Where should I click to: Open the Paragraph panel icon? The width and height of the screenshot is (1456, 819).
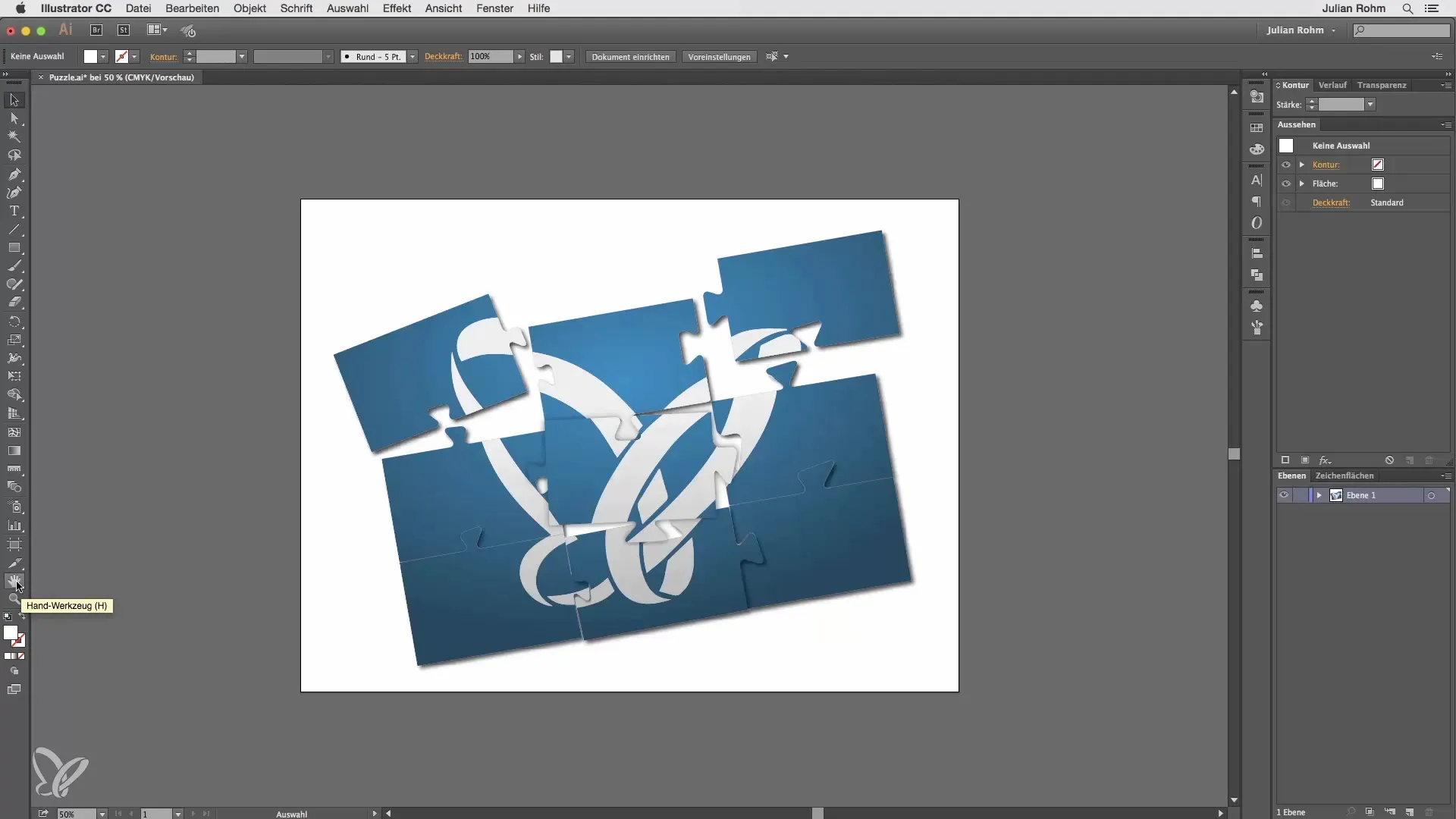coord(1257,202)
